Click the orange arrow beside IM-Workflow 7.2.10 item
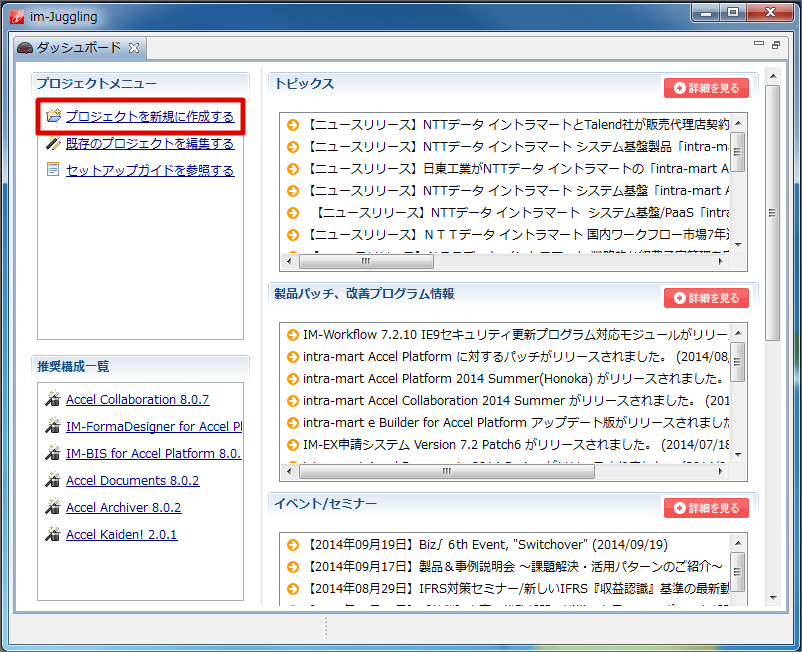Image resolution: width=802 pixels, height=652 pixels. coord(292,334)
